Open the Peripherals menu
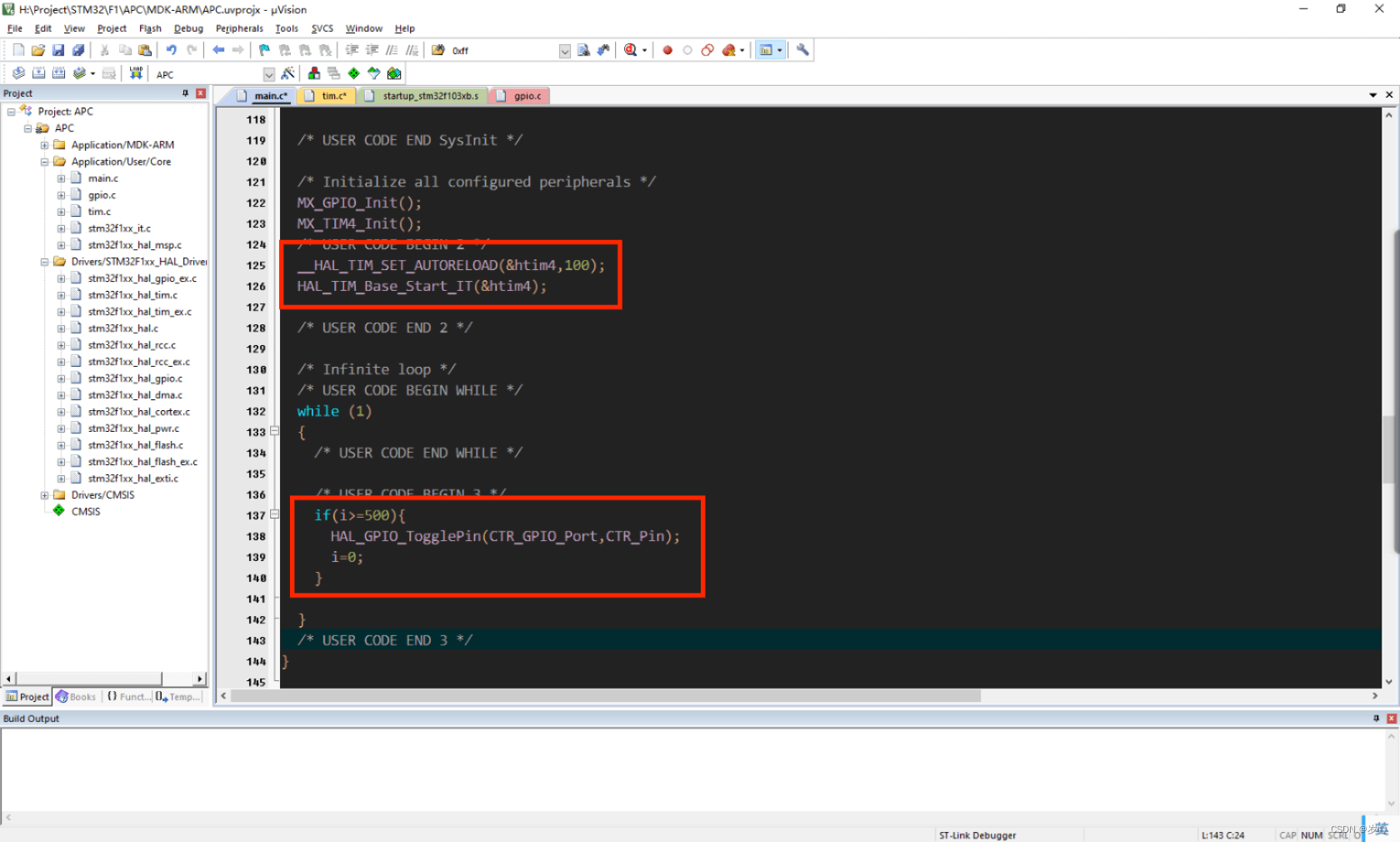 [239, 28]
